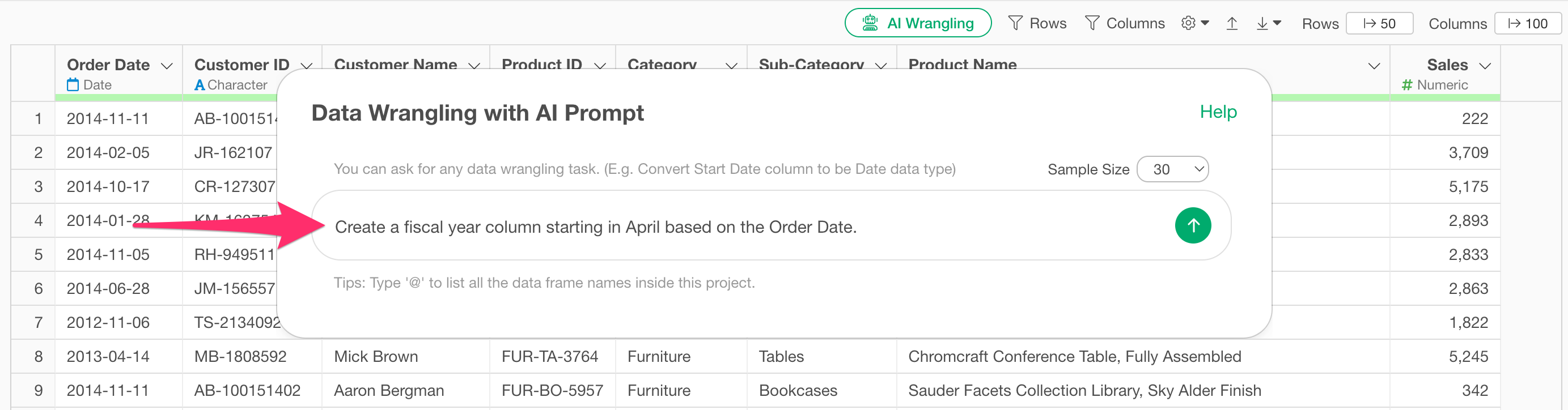Open the Help link in dialog
The width and height of the screenshot is (1568, 410).
pyautogui.click(x=1218, y=112)
